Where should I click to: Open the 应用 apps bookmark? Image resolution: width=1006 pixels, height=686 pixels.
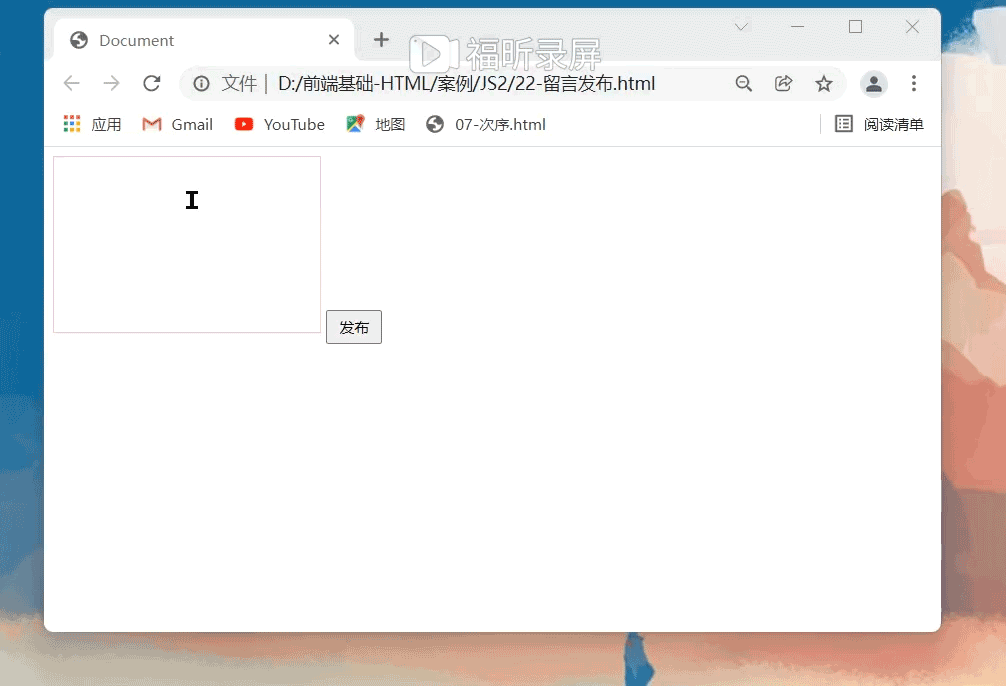[92, 124]
